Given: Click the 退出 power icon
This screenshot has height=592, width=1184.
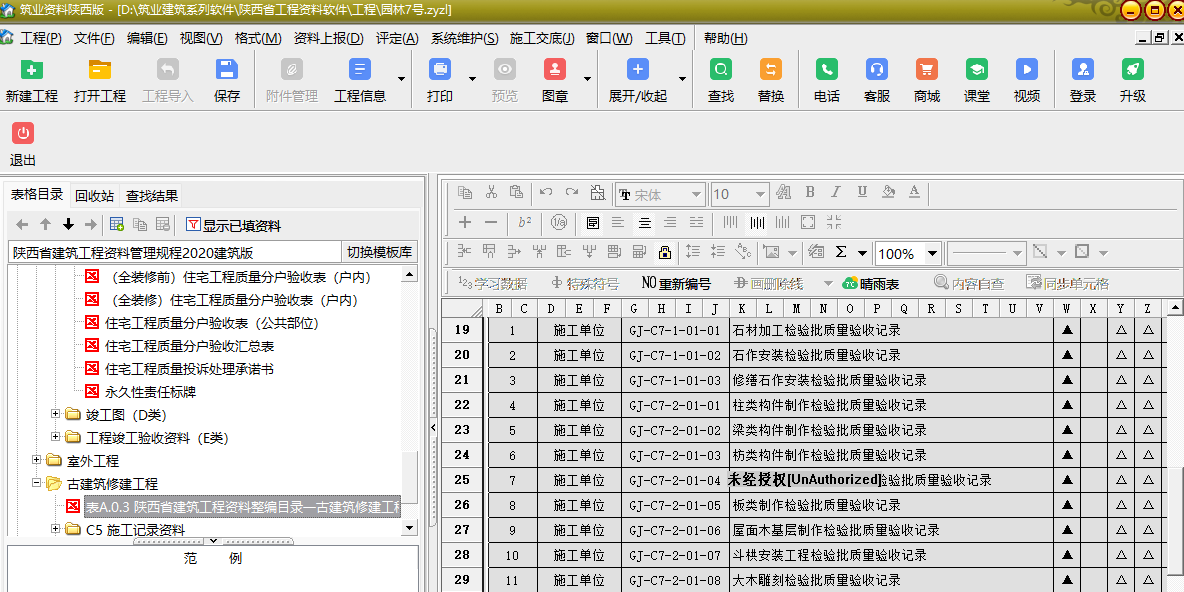Looking at the screenshot, I should click(x=23, y=134).
